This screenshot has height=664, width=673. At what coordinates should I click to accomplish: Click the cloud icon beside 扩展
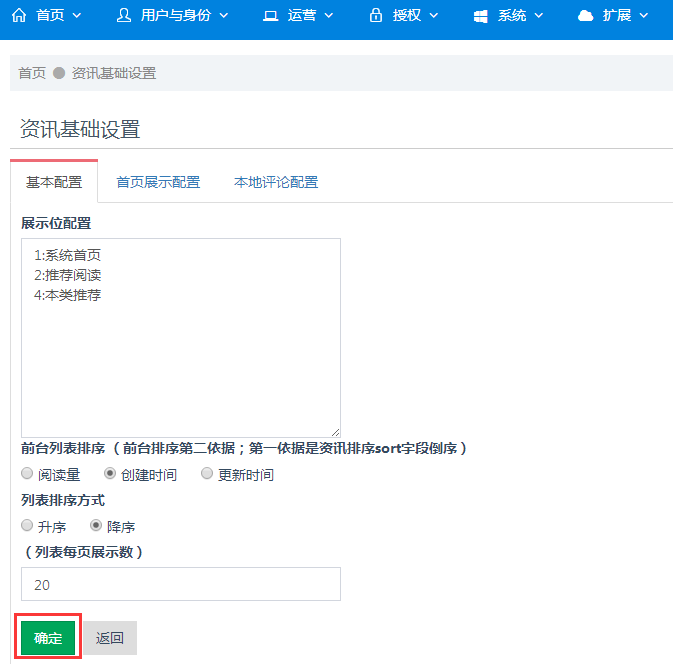pyautogui.click(x=585, y=16)
